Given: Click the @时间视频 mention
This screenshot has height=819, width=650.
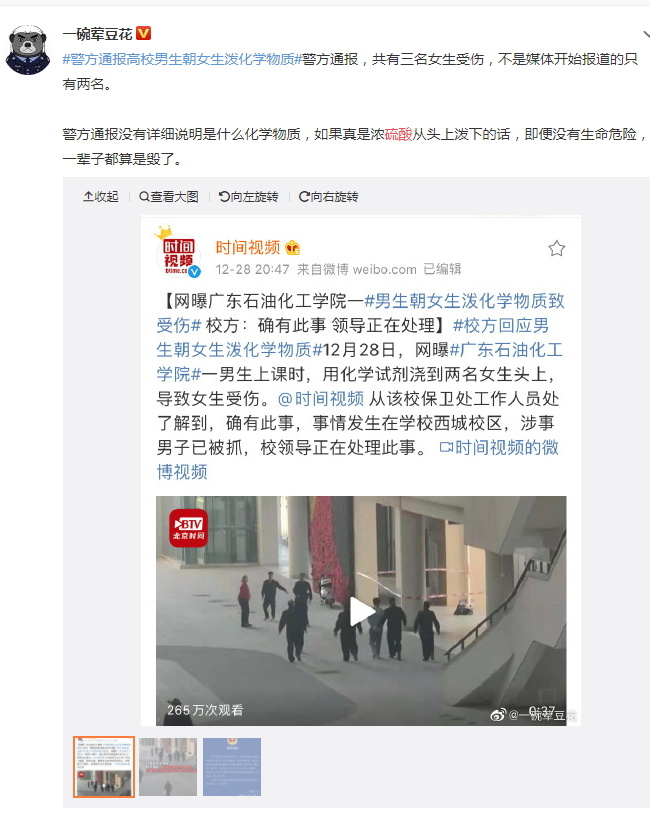Looking at the screenshot, I should [321, 399].
